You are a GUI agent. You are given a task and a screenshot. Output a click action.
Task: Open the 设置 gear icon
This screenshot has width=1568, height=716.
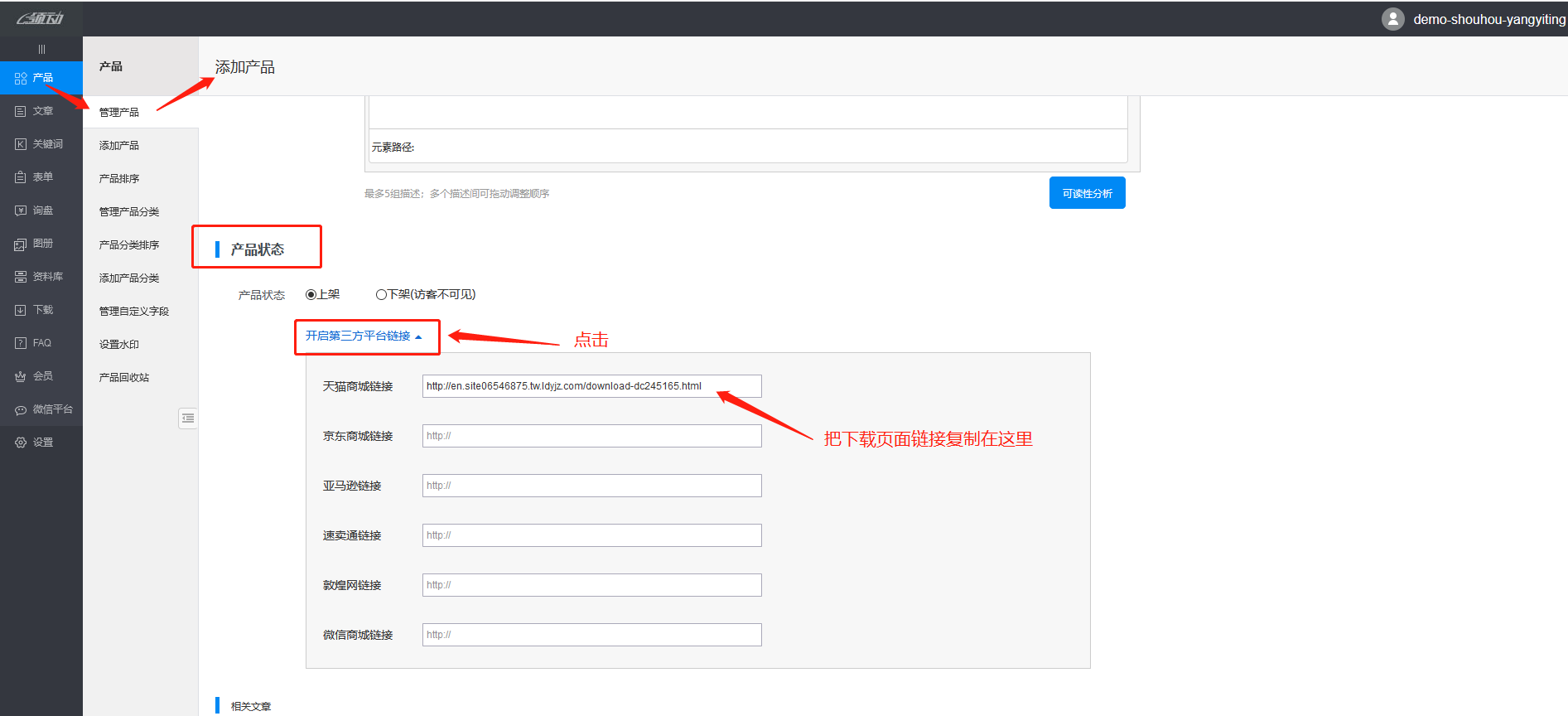click(x=21, y=443)
